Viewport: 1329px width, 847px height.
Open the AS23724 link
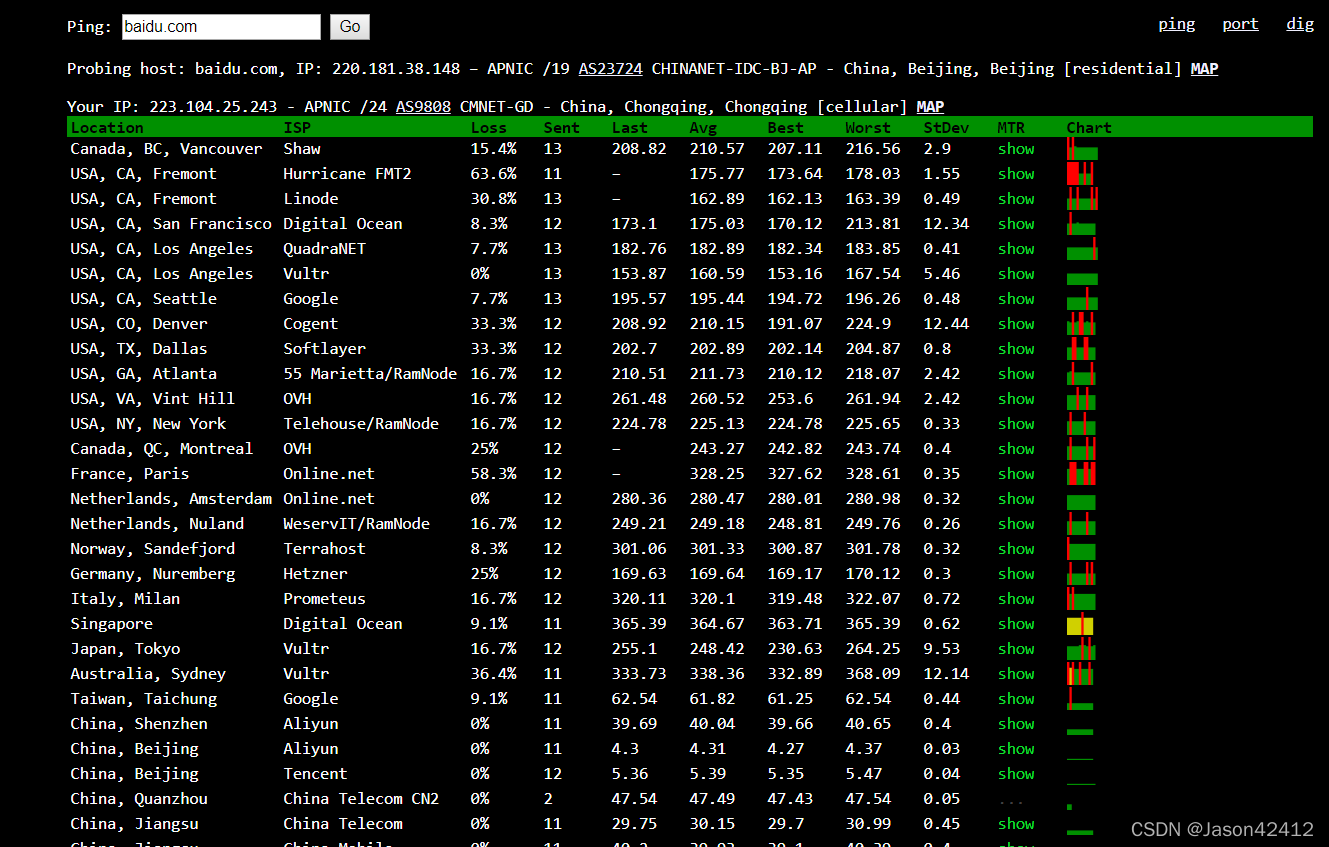coord(610,69)
